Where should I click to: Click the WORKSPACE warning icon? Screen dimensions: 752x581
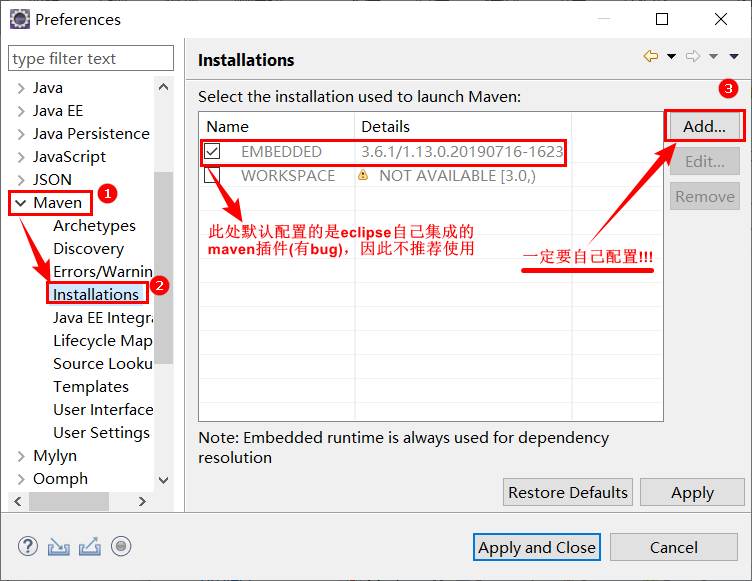(363, 175)
